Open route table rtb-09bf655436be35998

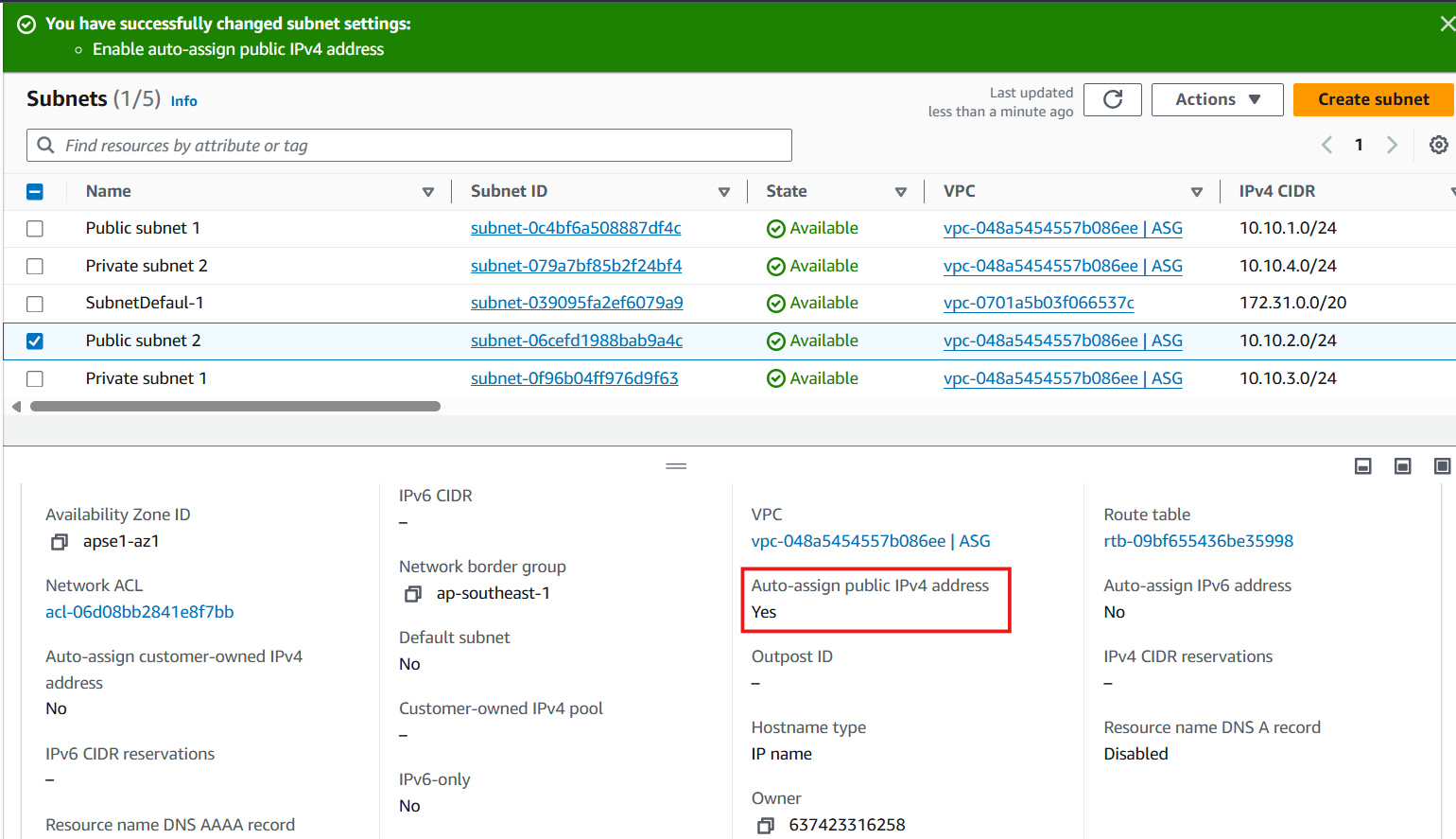[1199, 541]
